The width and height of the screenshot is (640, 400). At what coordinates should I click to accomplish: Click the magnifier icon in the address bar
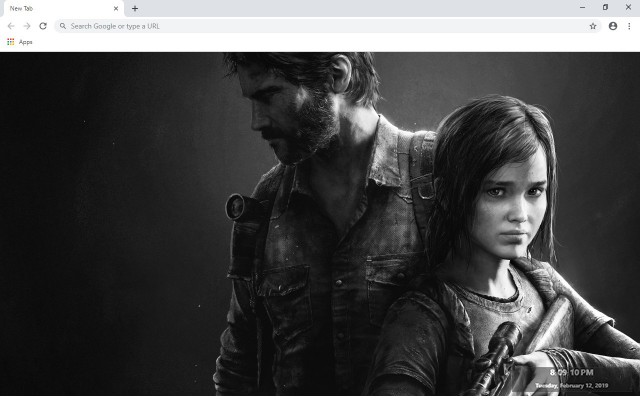[63, 26]
